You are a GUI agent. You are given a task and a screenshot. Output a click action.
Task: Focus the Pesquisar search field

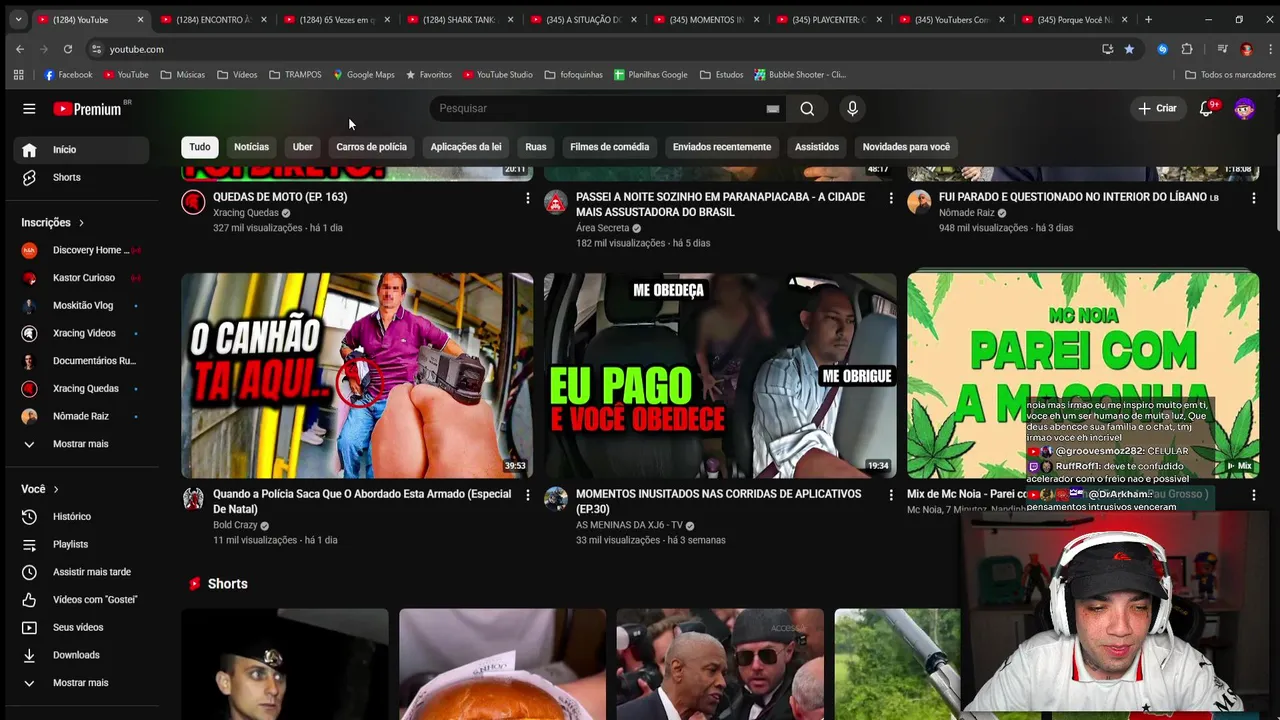point(600,109)
